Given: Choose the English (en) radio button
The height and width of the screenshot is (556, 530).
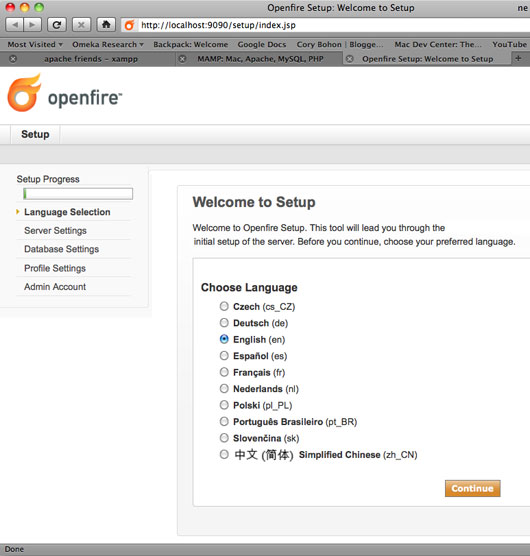Looking at the screenshot, I should (224, 339).
